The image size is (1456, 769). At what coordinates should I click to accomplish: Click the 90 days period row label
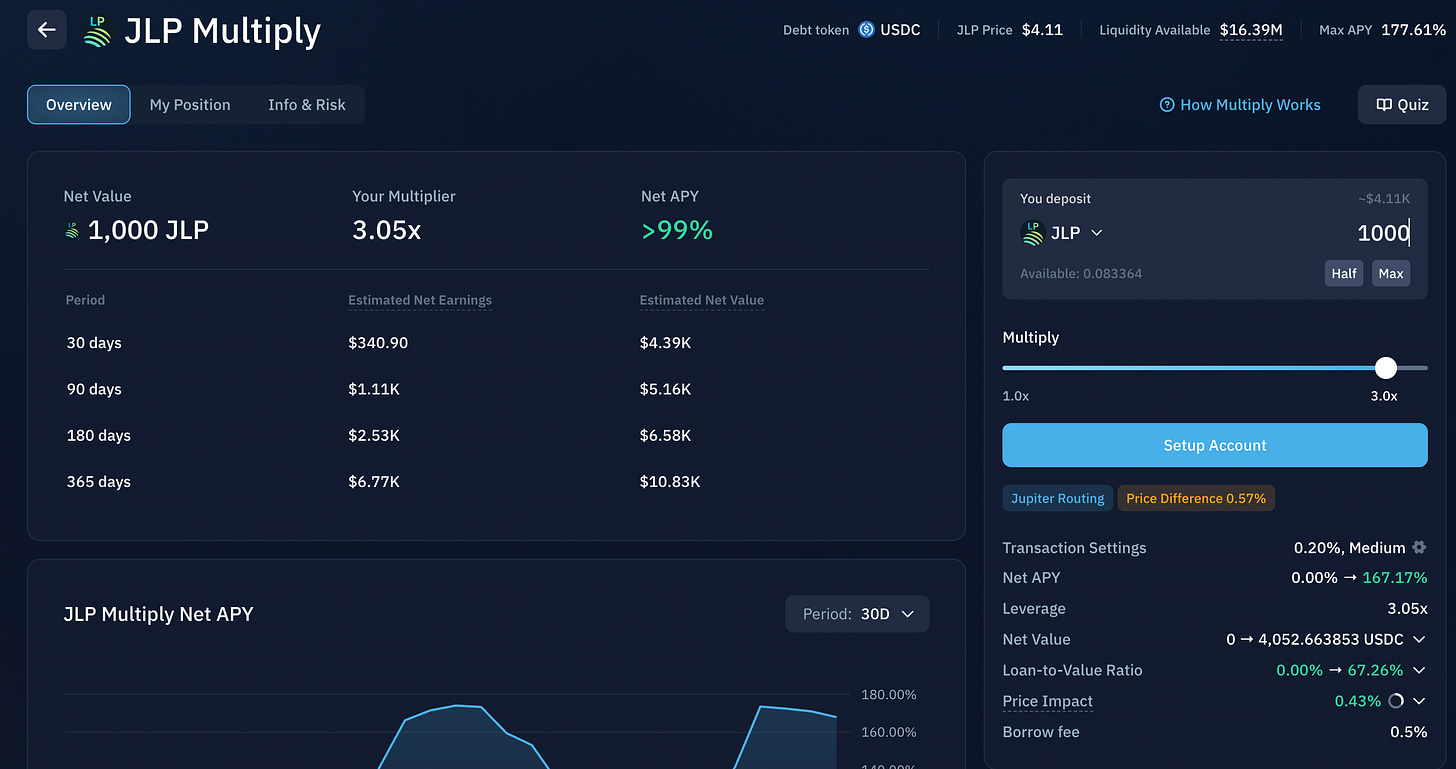click(94, 389)
